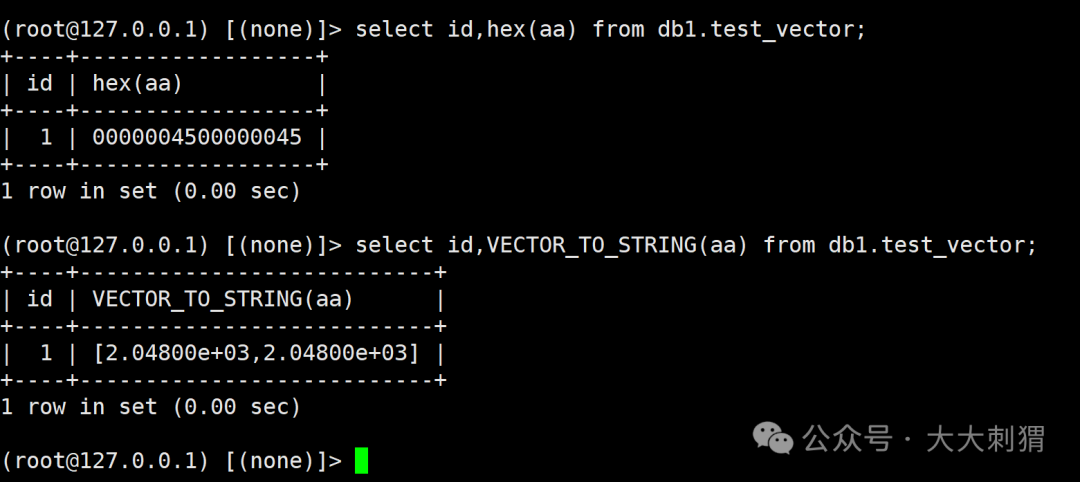Click VECTOR_TO_STRING(aa) in the second select command
Viewport: 1080px width, 482px height.
617,245
